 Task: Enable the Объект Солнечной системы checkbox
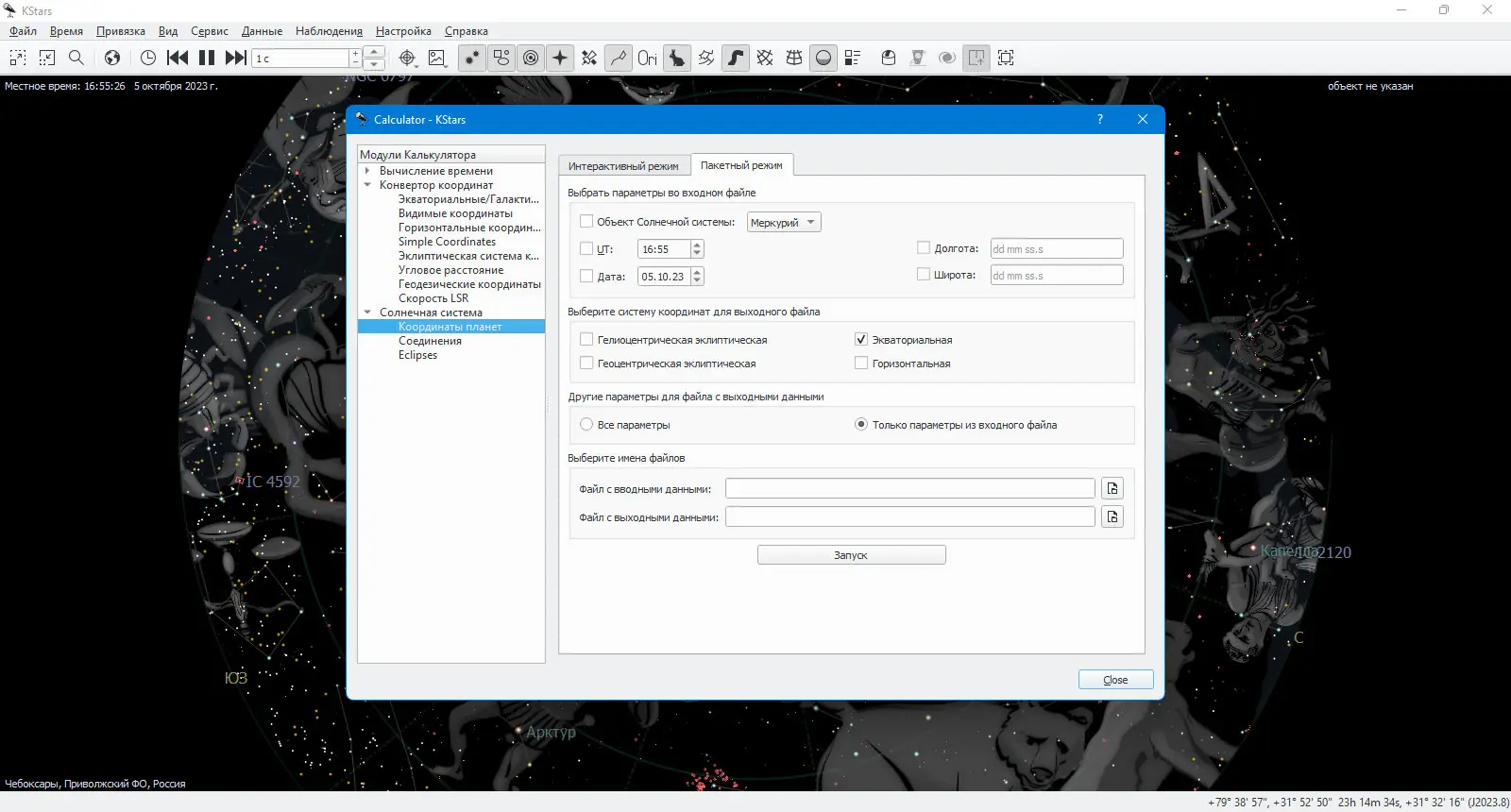pyautogui.click(x=586, y=222)
